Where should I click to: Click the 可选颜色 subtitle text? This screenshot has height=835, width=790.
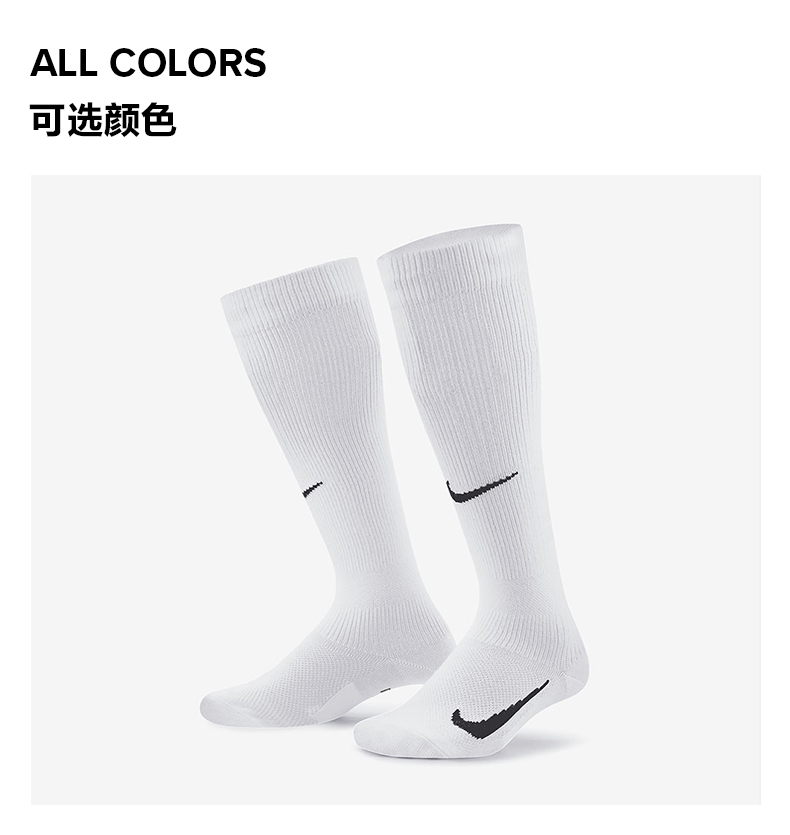click(x=103, y=119)
